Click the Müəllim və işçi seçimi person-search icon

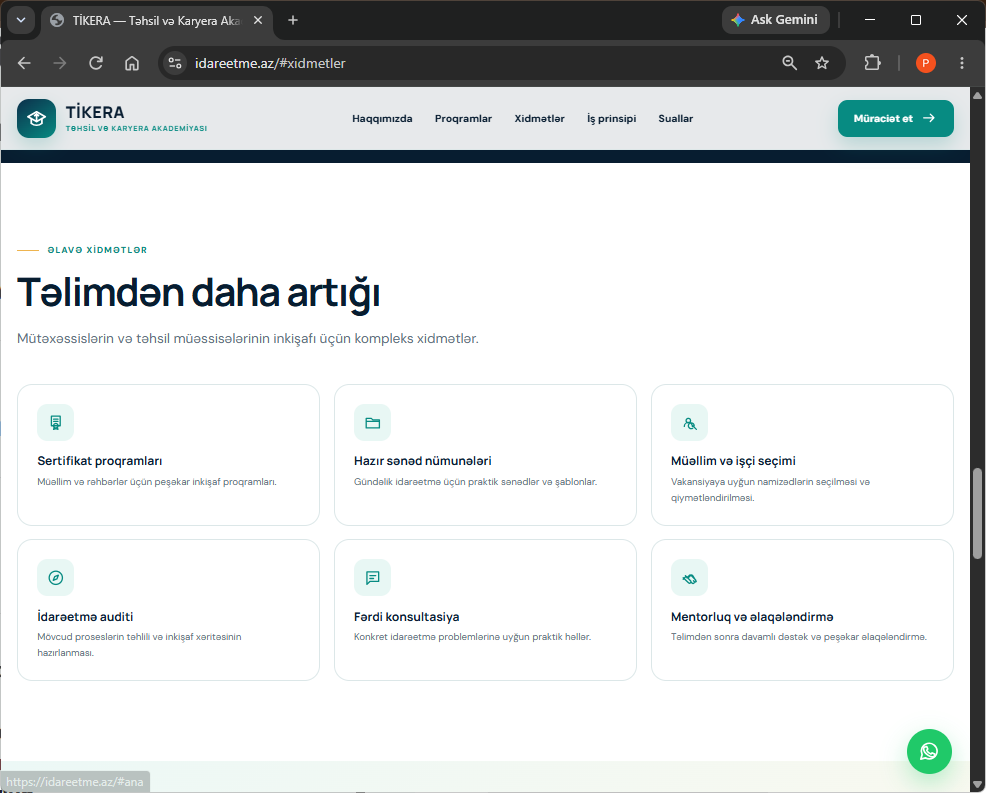[689, 423]
